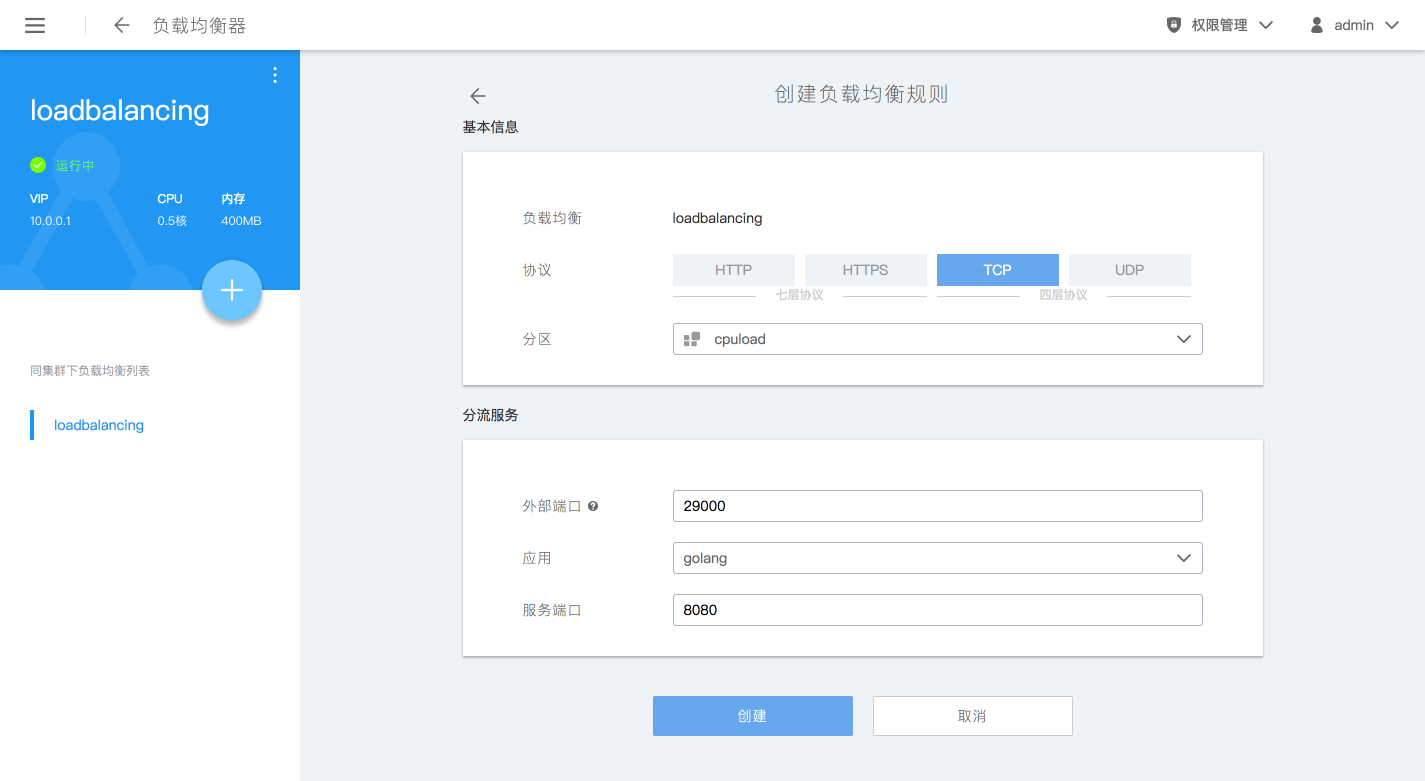Click the round plus add button
The height and width of the screenshot is (781, 1425).
231,290
